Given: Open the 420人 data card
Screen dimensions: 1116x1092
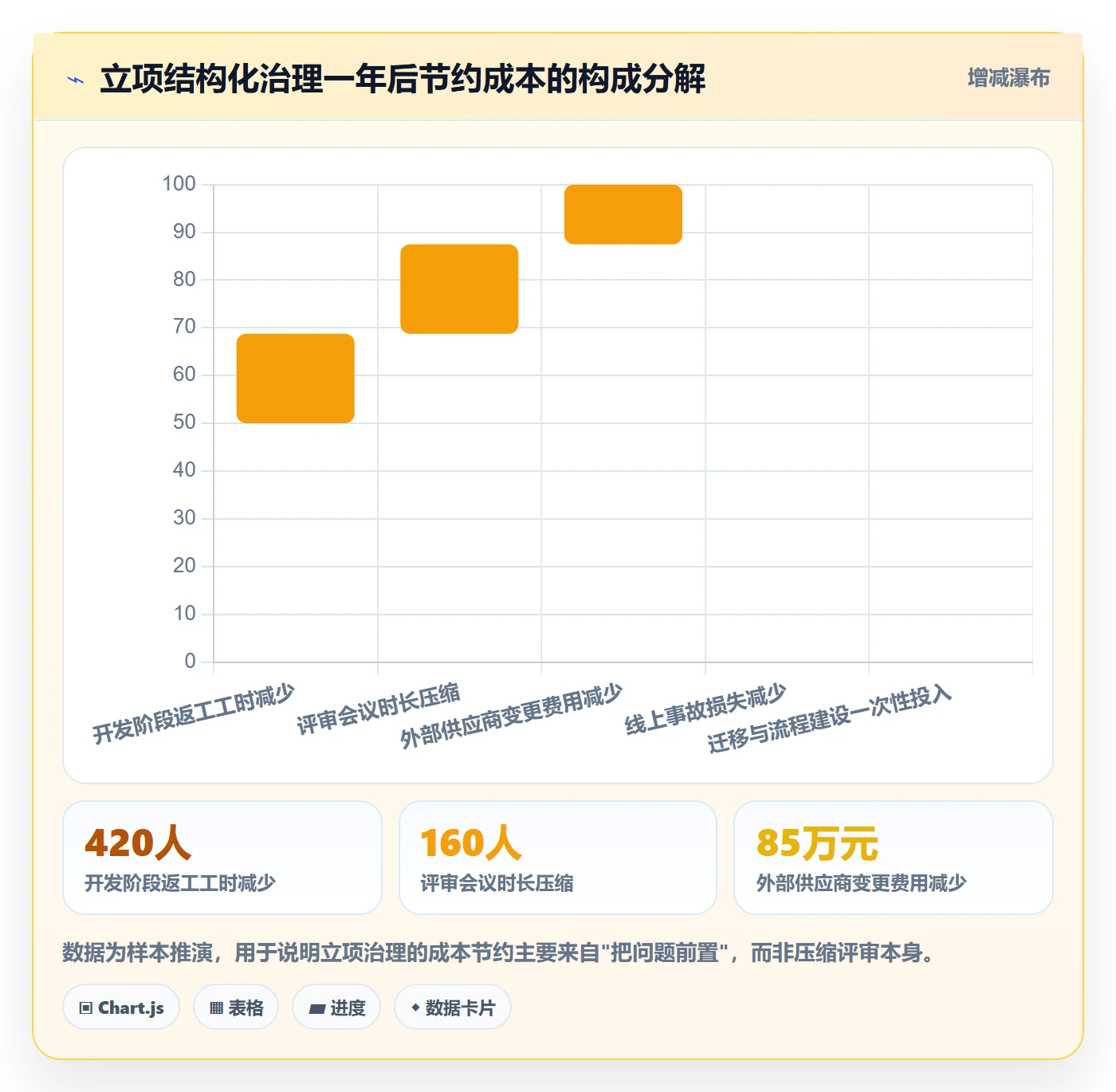Looking at the screenshot, I should click(x=222, y=858).
